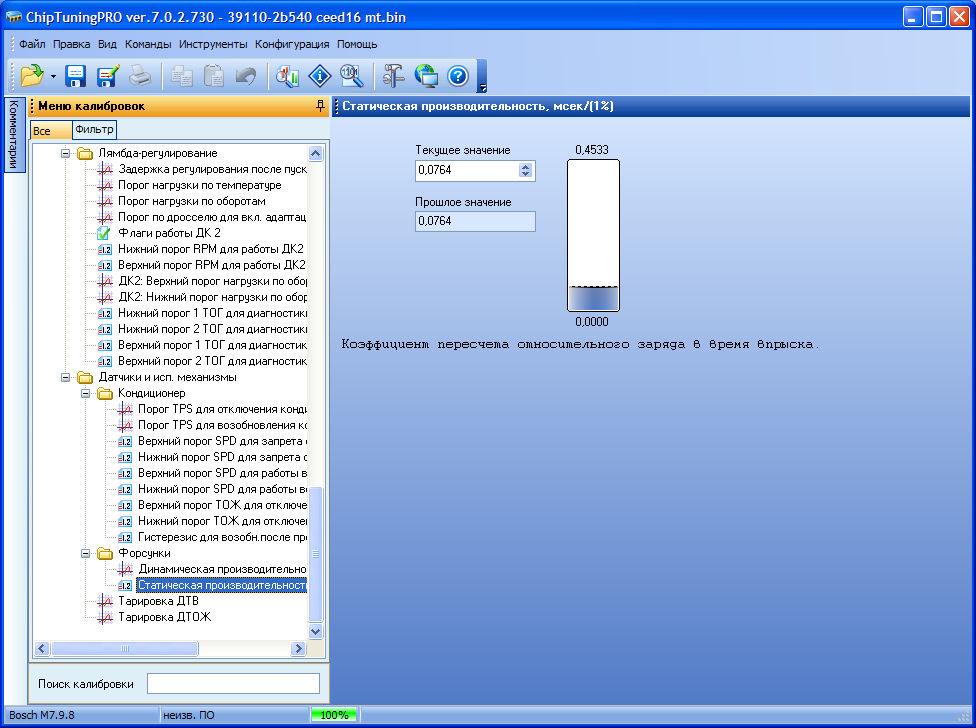Select the Флаги работы ДК 2 item
Viewport: 976px width, 728px height.
[169, 233]
